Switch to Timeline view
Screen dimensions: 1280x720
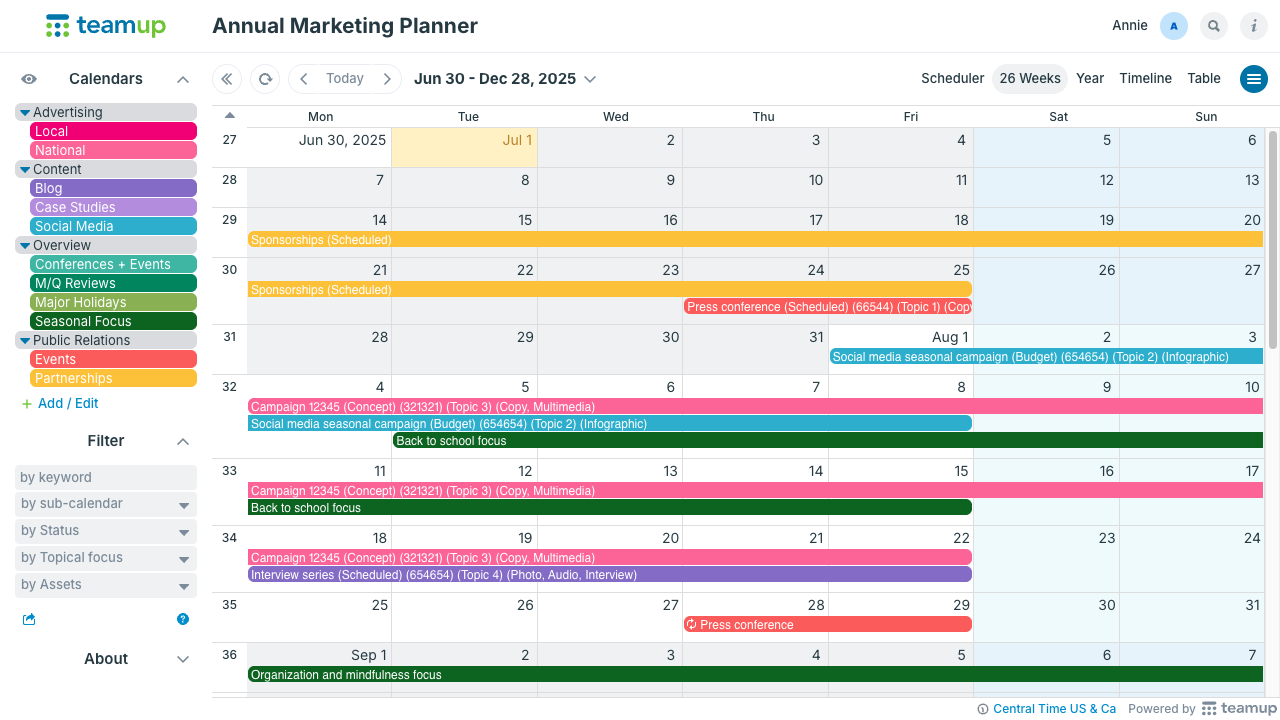[x=1145, y=79]
